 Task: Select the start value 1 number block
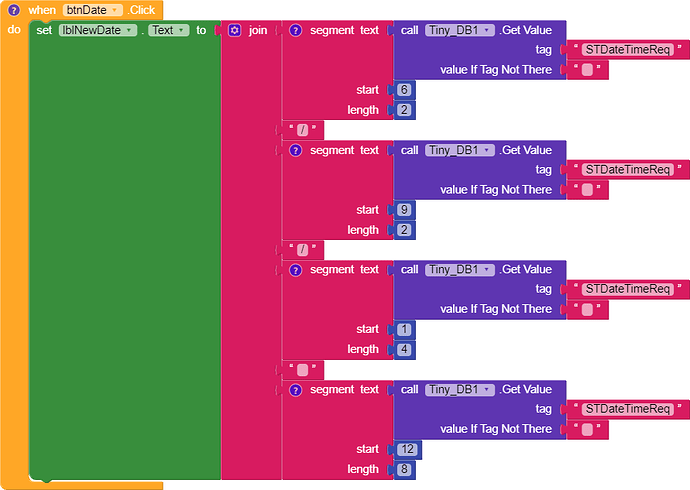pyautogui.click(x=404, y=329)
